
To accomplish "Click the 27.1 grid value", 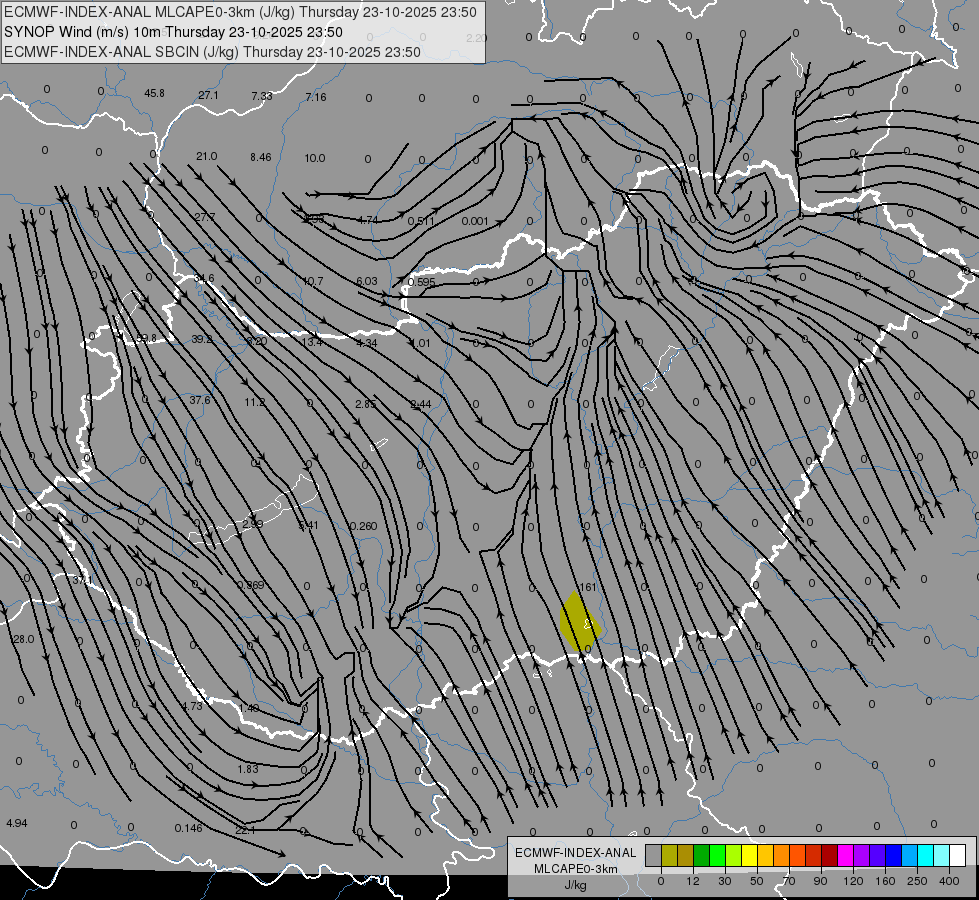I will [x=209, y=95].
